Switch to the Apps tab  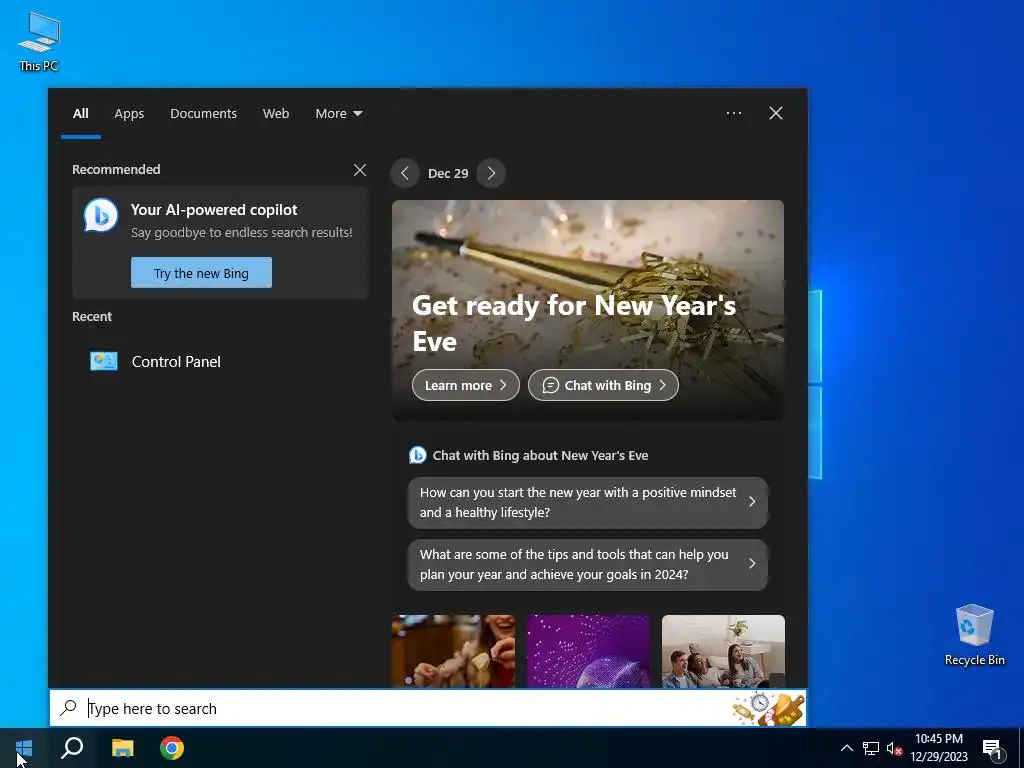pyautogui.click(x=129, y=114)
